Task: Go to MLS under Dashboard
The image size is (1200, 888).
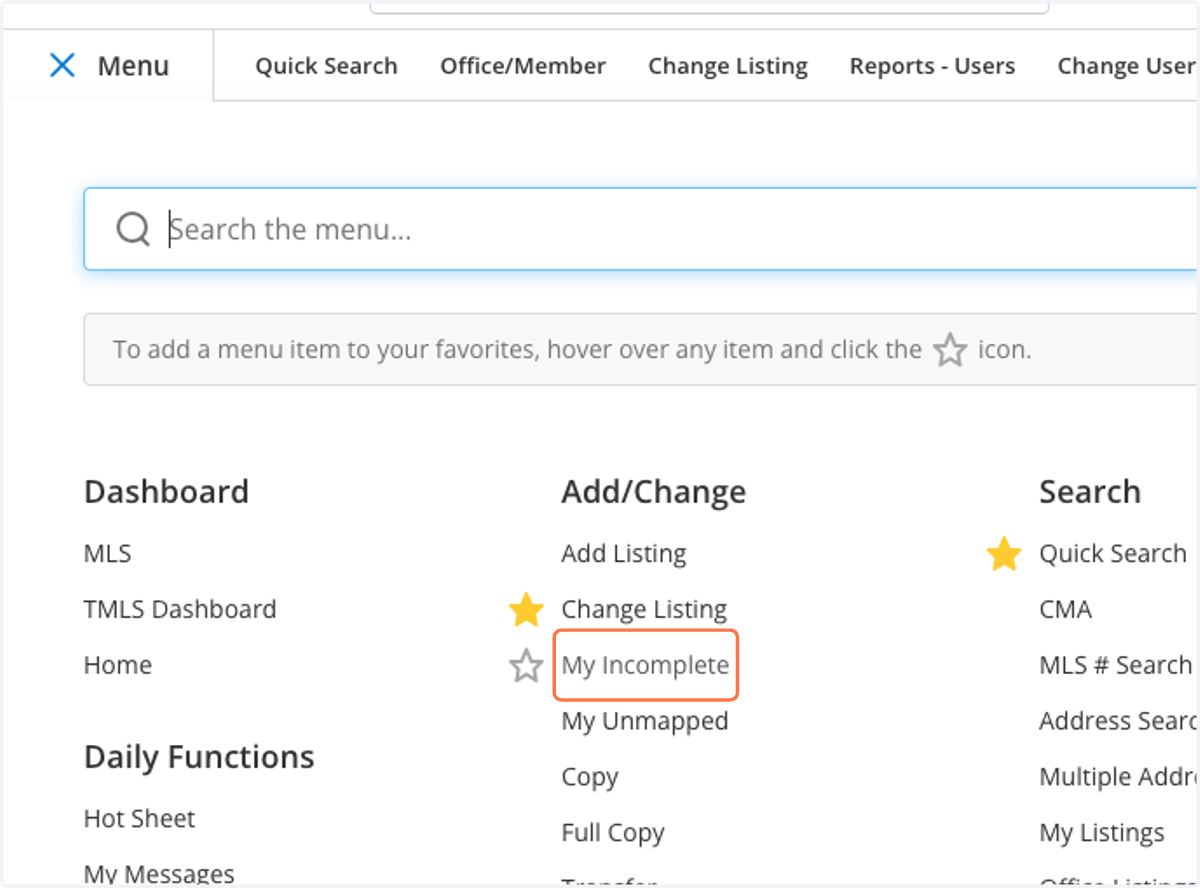Action: click(107, 553)
